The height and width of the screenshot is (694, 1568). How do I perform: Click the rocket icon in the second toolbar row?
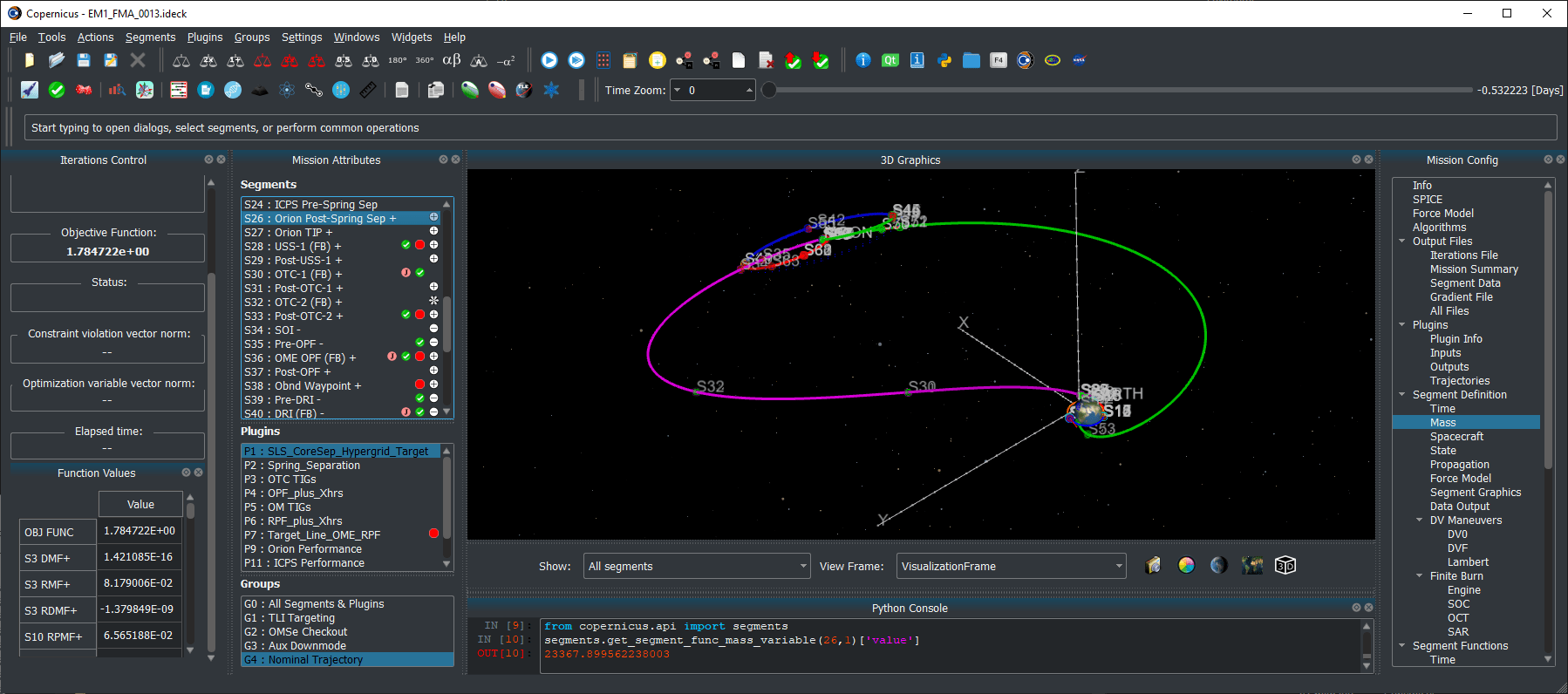[x=30, y=90]
